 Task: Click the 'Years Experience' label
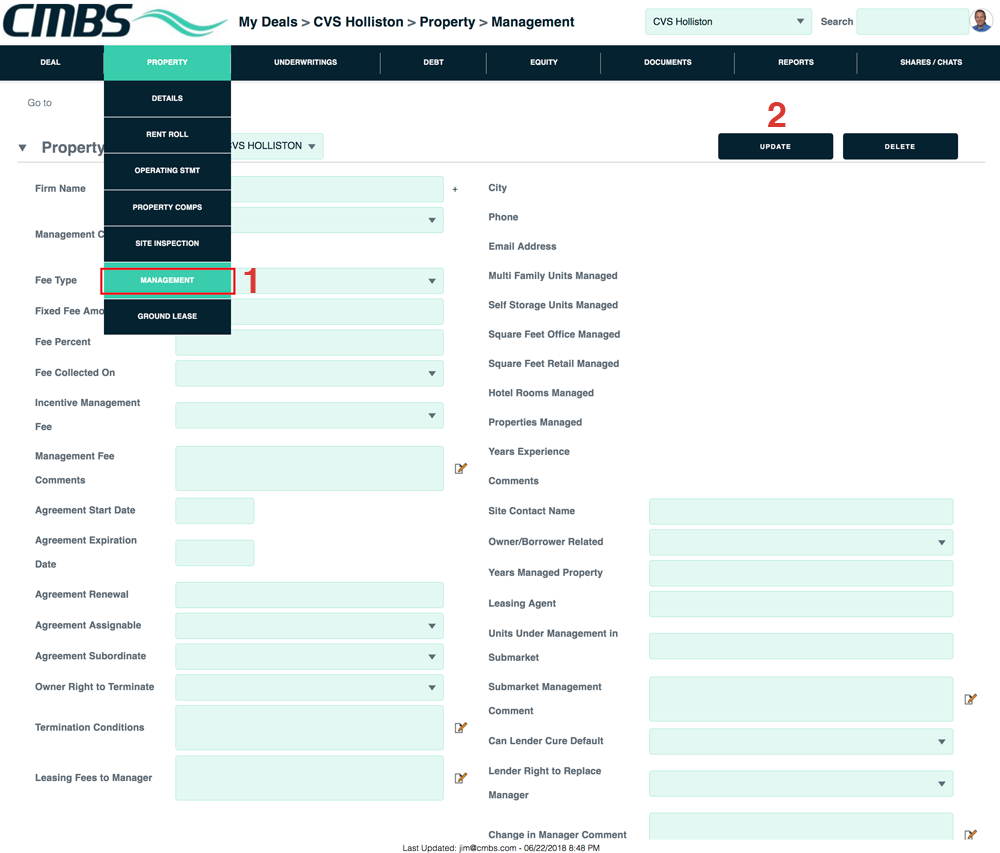point(529,451)
